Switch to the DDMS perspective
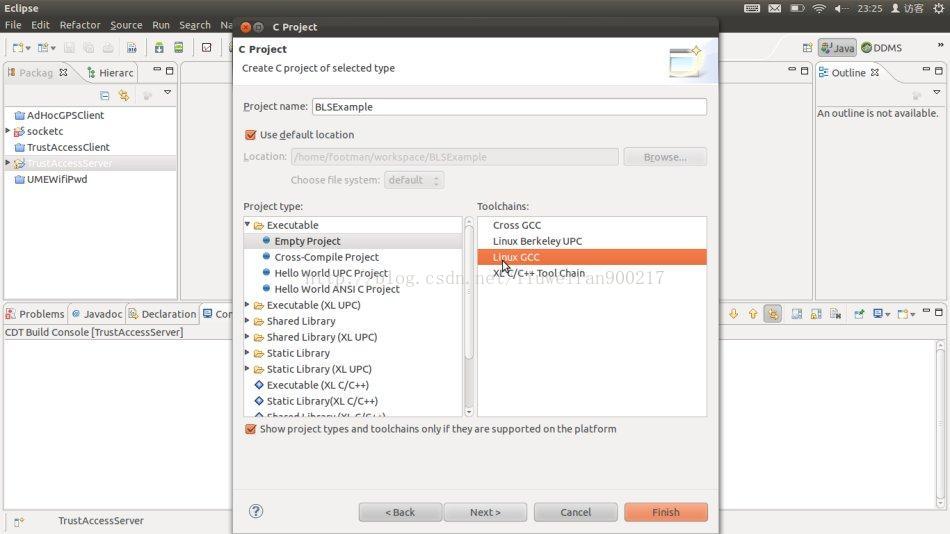 (x=882, y=48)
